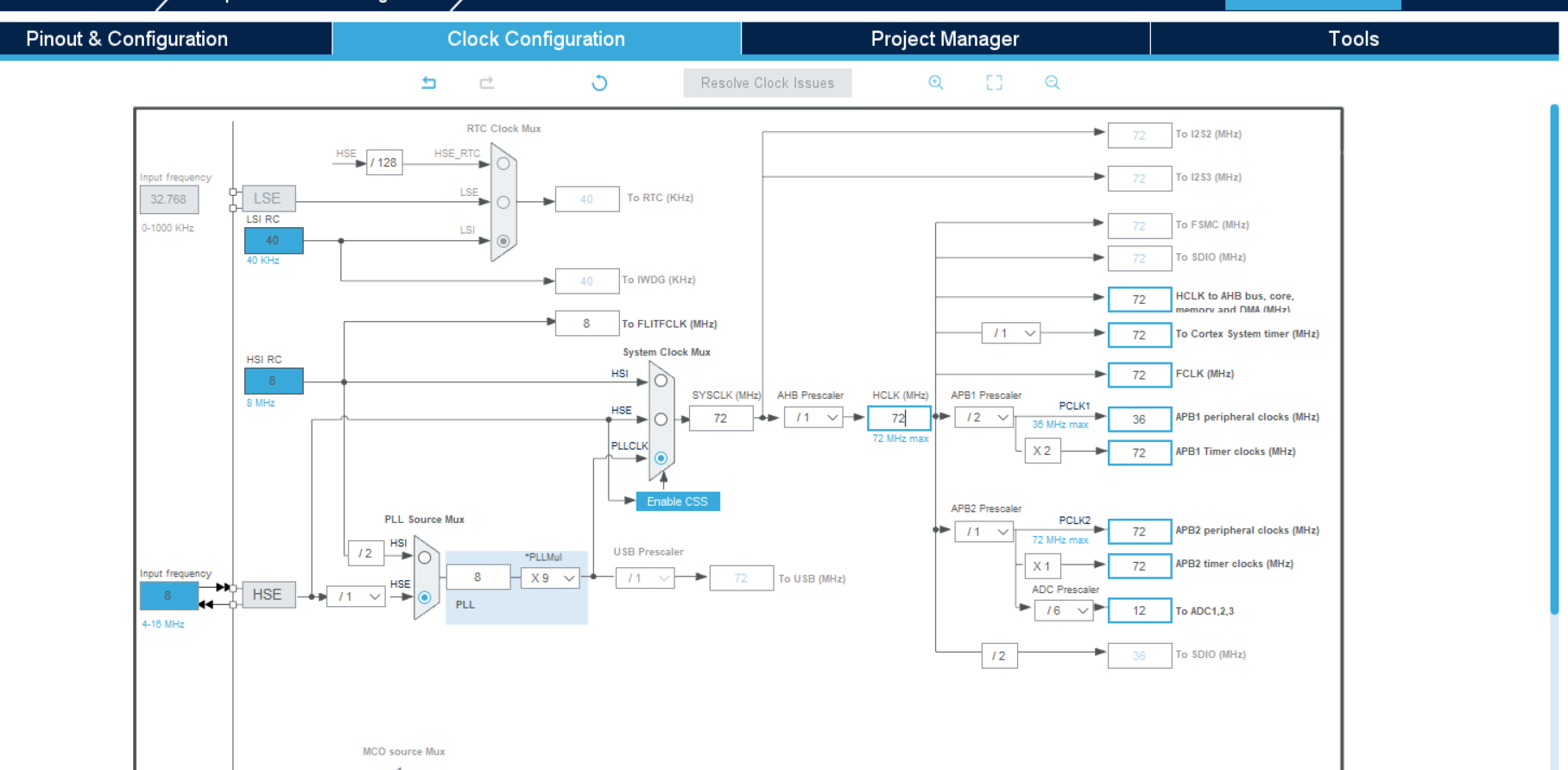Click the To FSMC (MHz) value box
Viewport: 1568px width, 770px height.
tap(1140, 226)
